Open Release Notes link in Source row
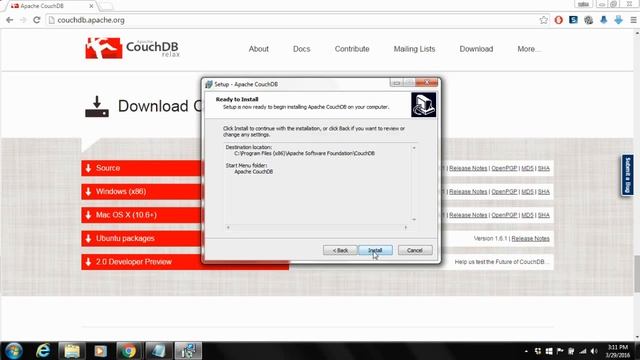This screenshot has width=640, height=360. [x=468, y=168]
